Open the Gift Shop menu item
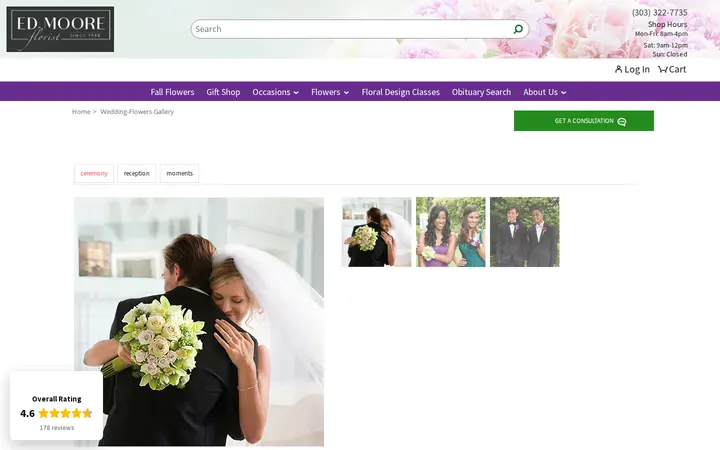 [x=223, y=92]
